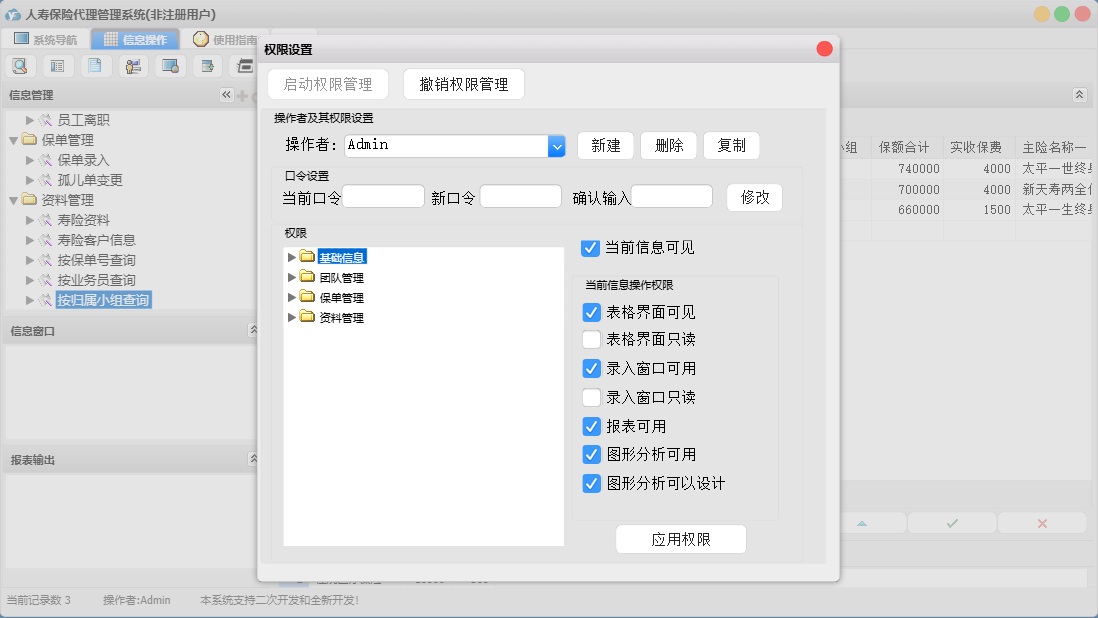Click the blue triangle up button in main window
Viewport: 1098px width, 618px height.
tap(862, 524)
